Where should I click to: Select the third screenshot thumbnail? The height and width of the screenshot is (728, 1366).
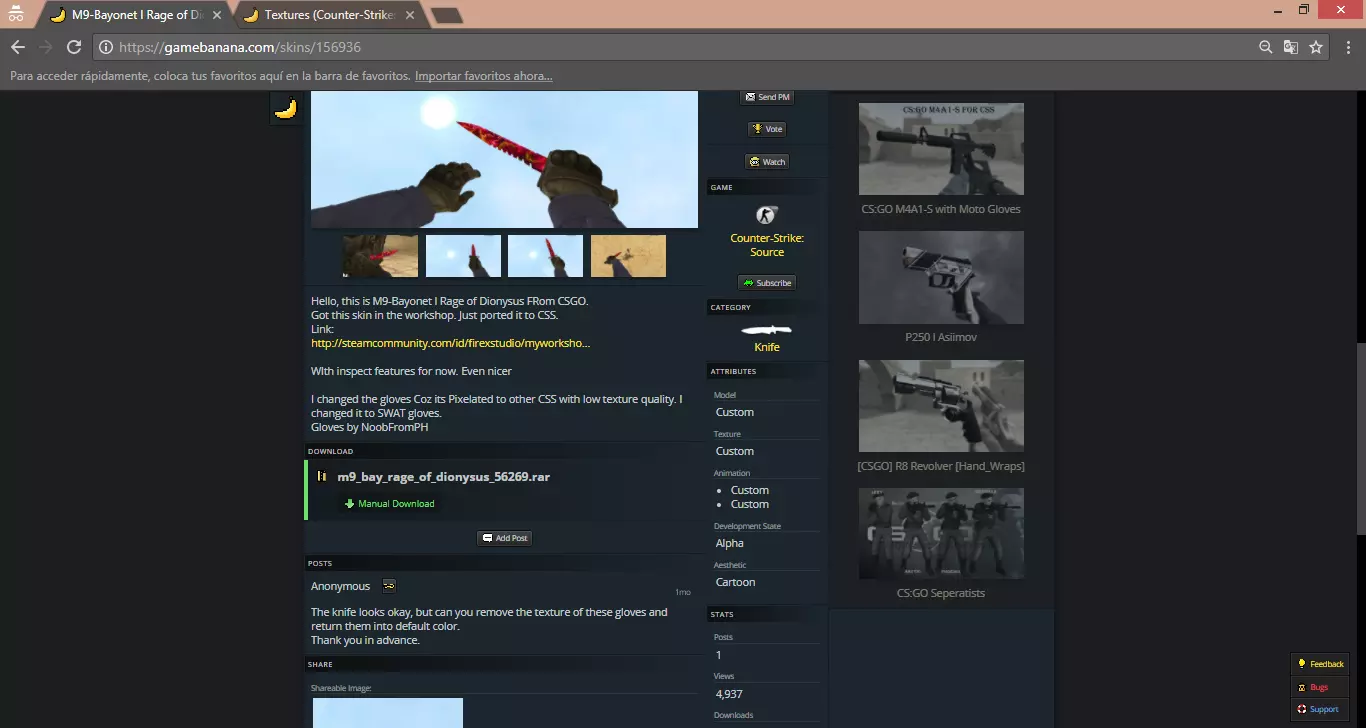tap(545, 256)
